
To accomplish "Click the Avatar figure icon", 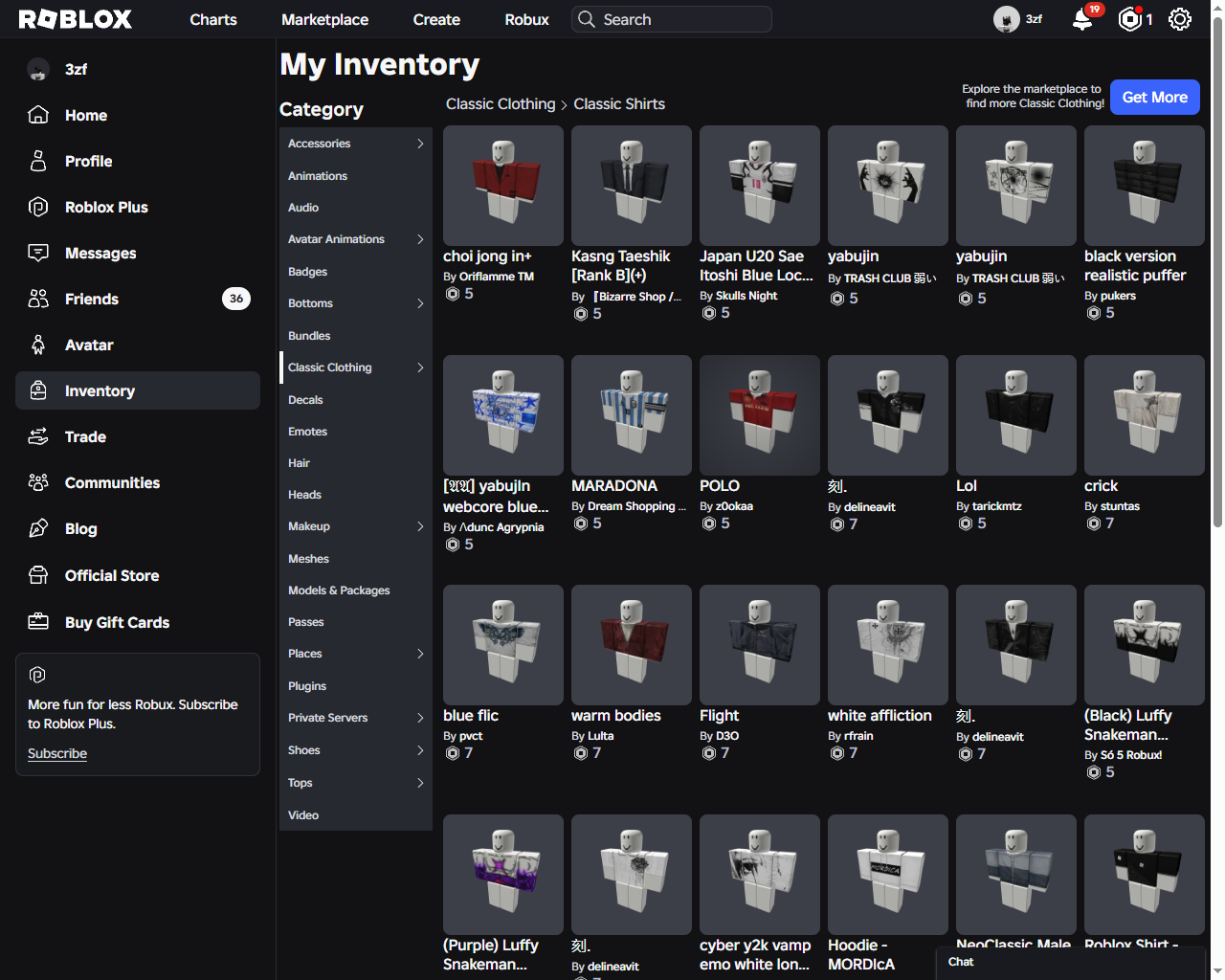I will tap(38, 345).
